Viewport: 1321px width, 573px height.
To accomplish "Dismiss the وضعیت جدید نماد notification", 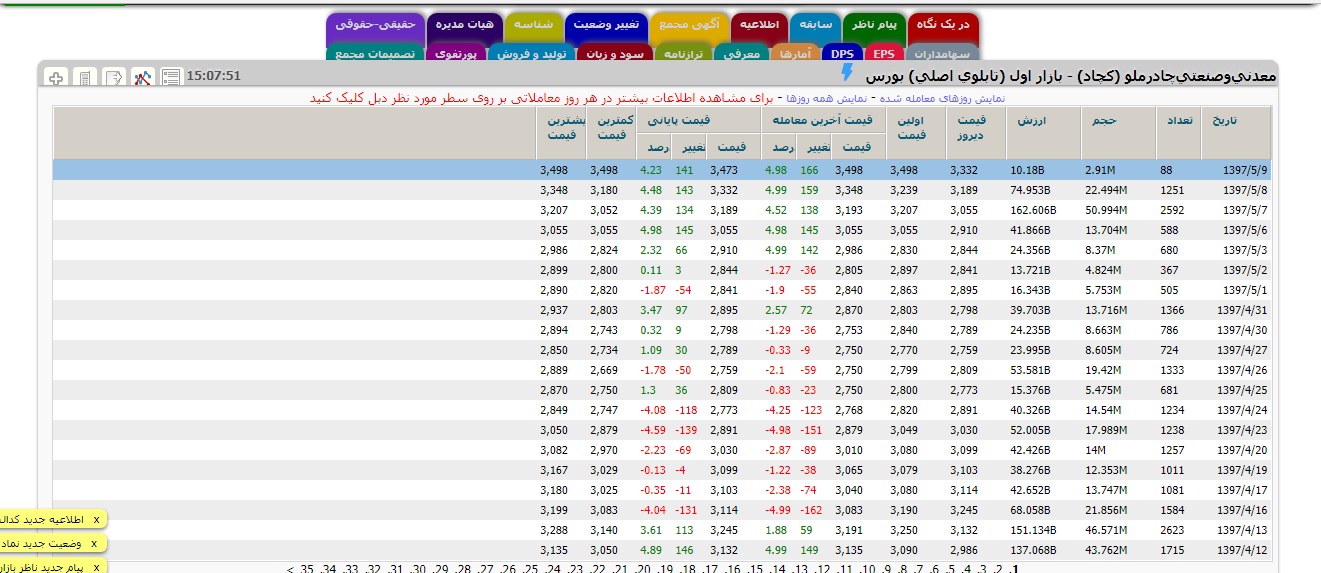I will coord(94,544).
